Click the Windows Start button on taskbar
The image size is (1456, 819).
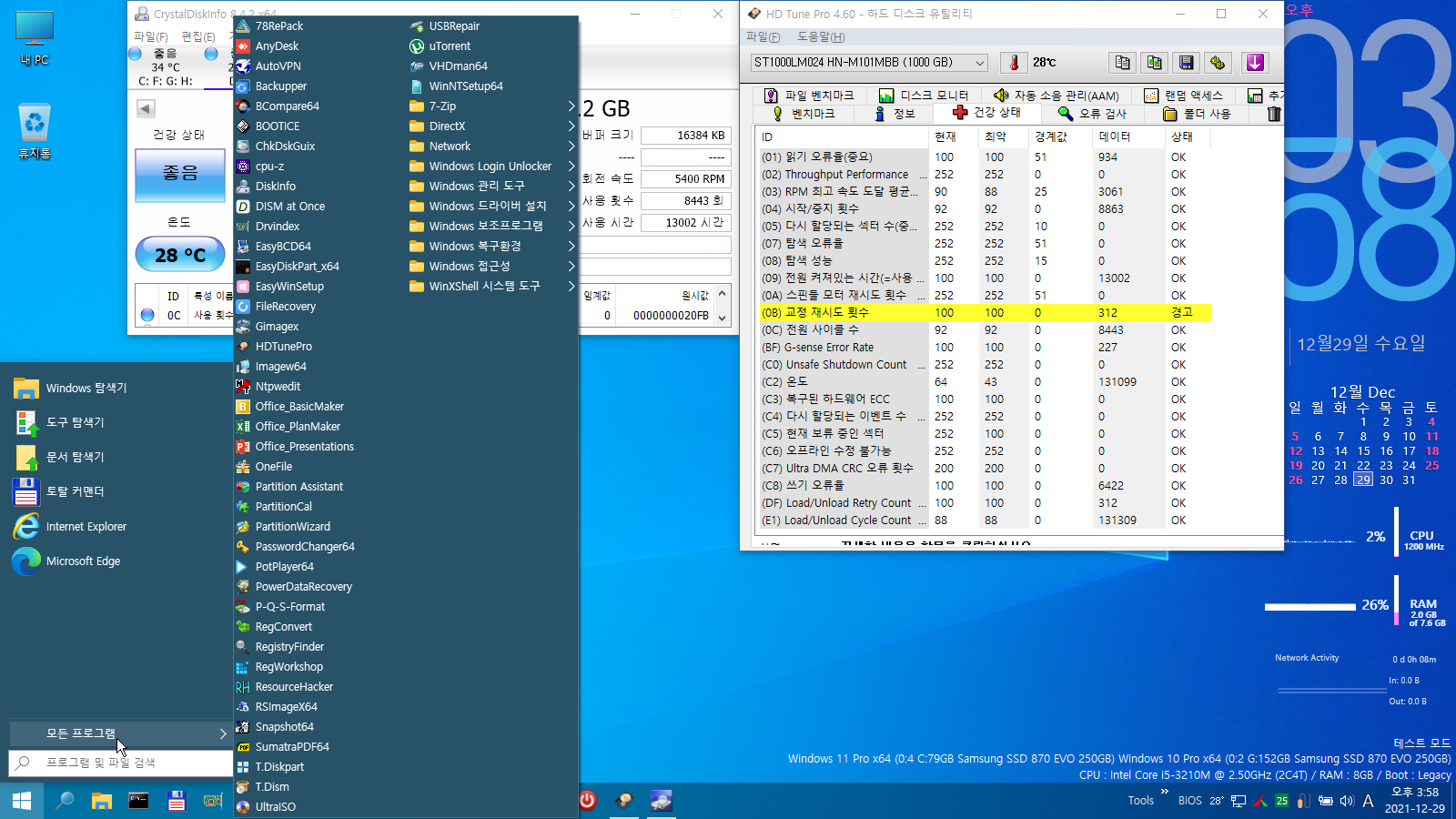click(22, 801)
